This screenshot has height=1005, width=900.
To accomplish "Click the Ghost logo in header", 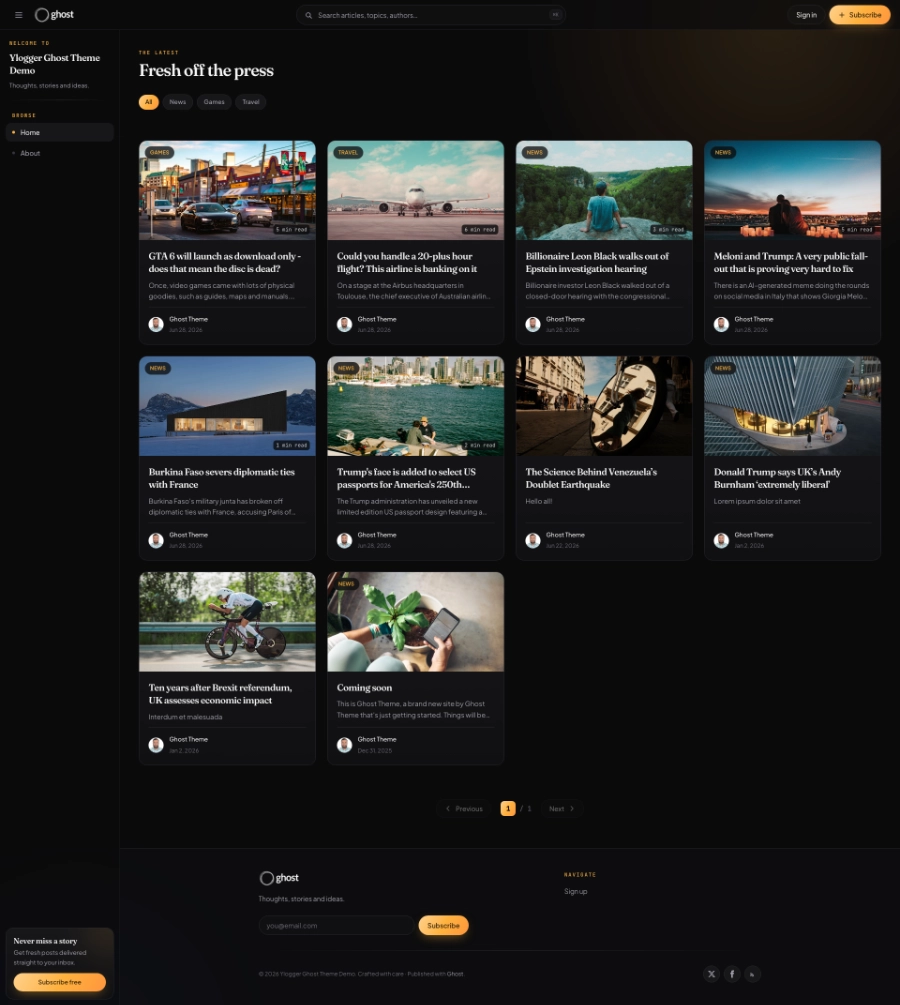I will 54,15.
